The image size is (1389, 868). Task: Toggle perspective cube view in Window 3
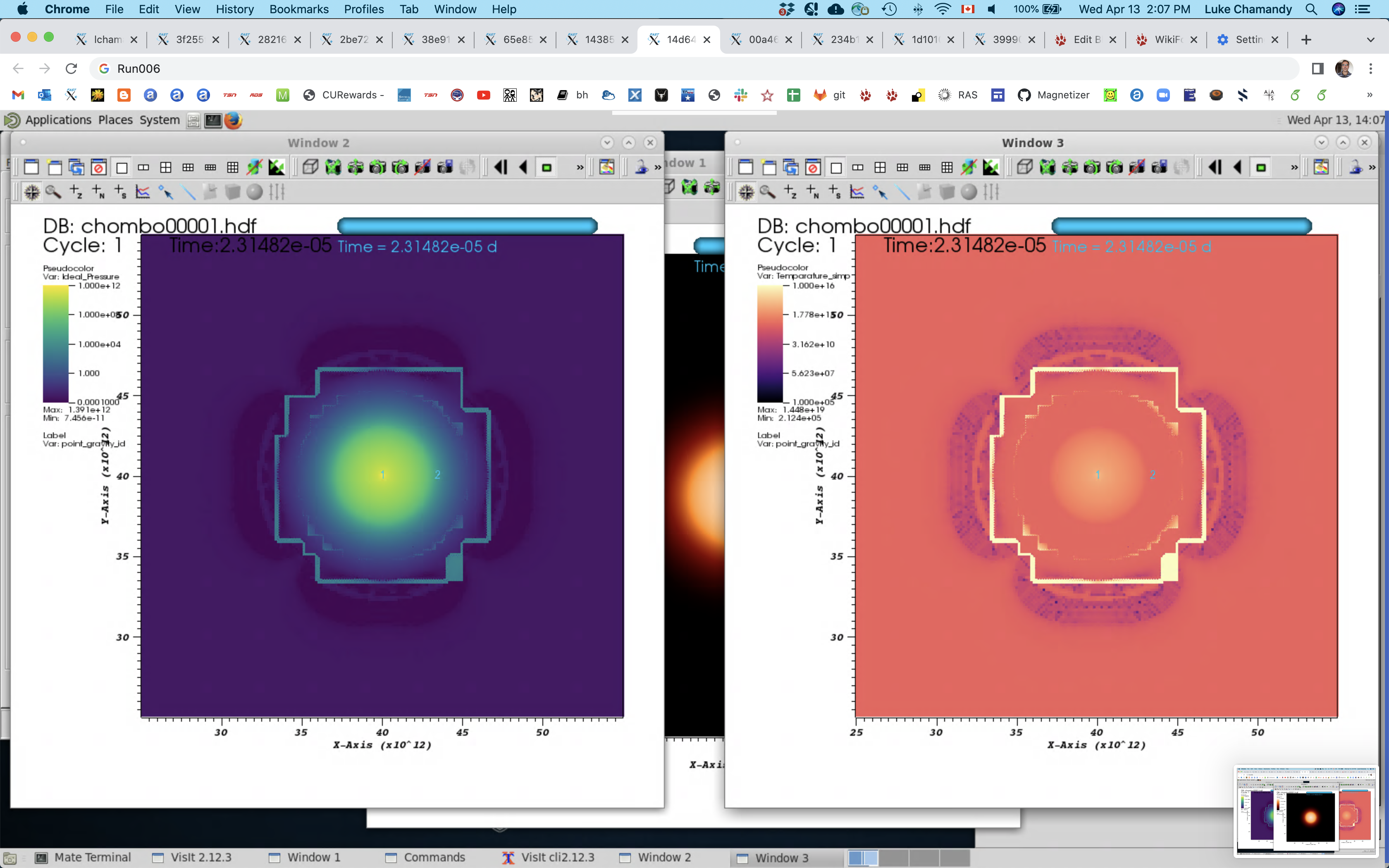[1025, 167]
